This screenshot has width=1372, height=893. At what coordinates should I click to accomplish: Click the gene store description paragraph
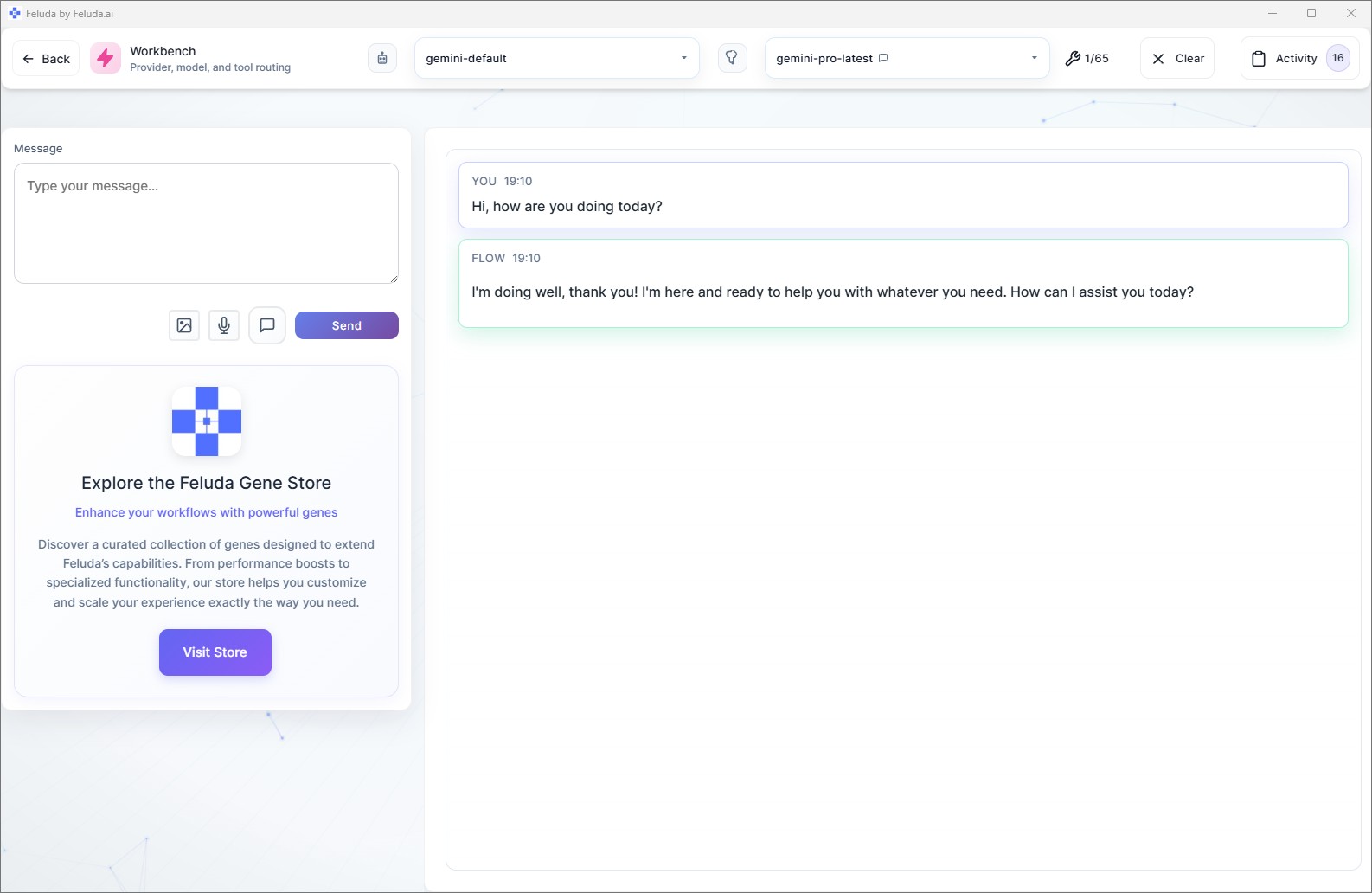coord(207,573)
